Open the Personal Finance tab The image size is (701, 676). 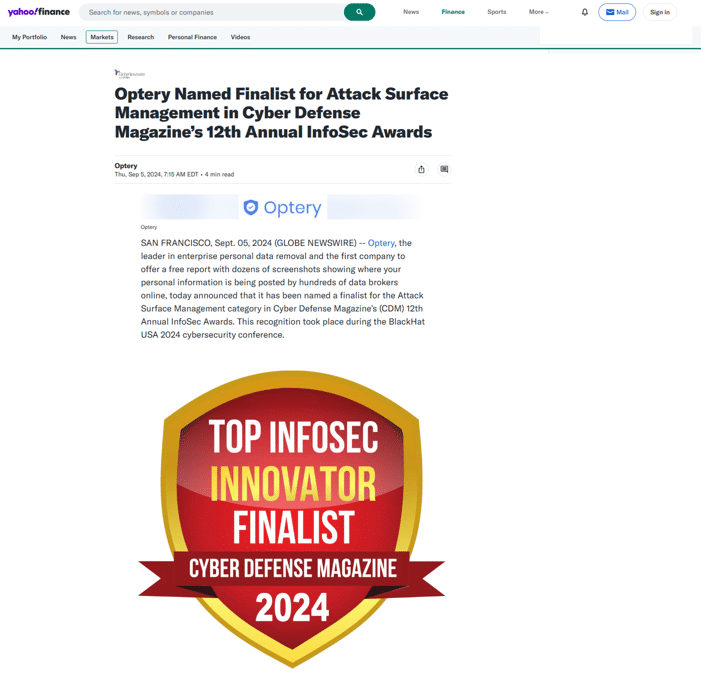(x=192, y=37)
